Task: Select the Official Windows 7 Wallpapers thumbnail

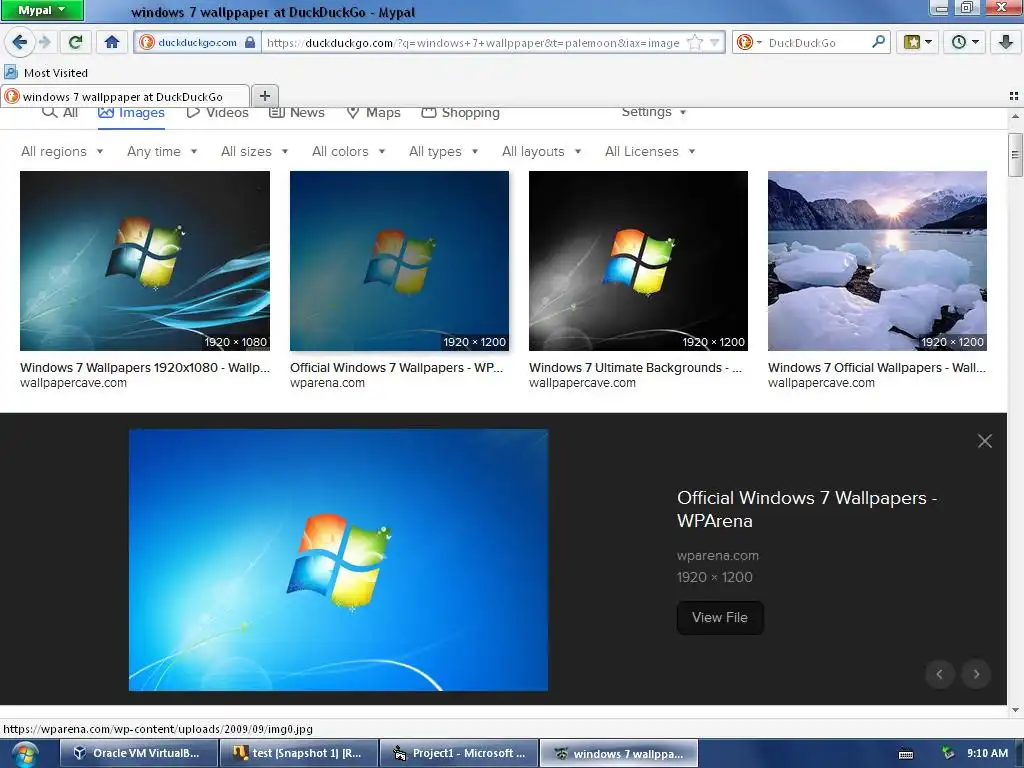Action: coord(399,261)
